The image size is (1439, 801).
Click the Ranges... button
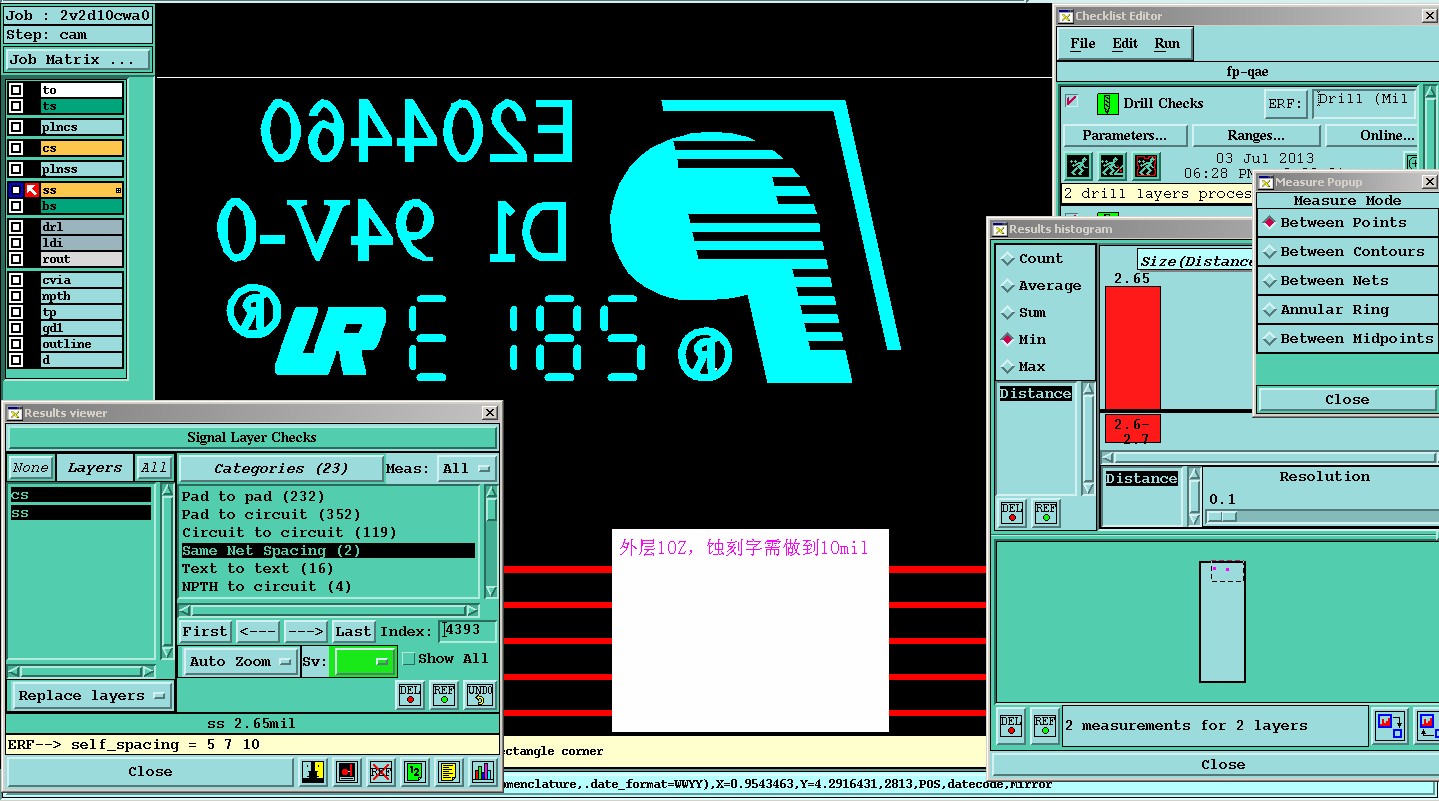1256,135
